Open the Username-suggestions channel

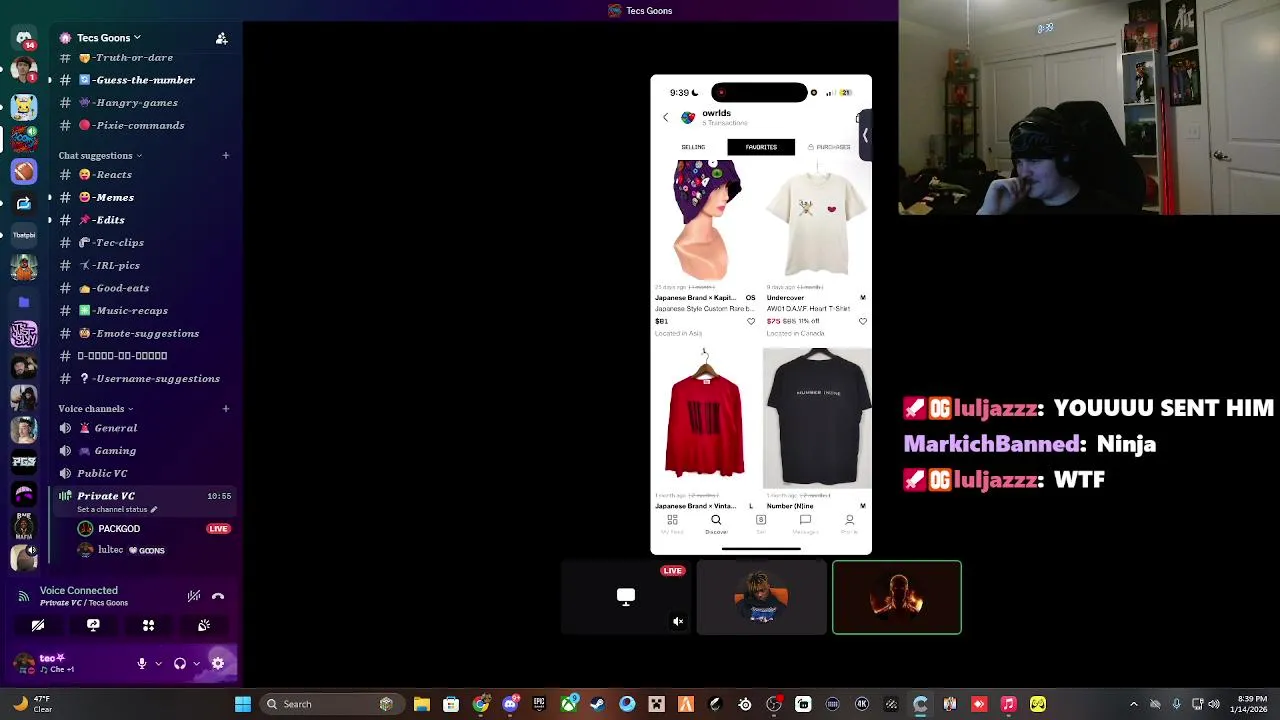pos(145,379)
